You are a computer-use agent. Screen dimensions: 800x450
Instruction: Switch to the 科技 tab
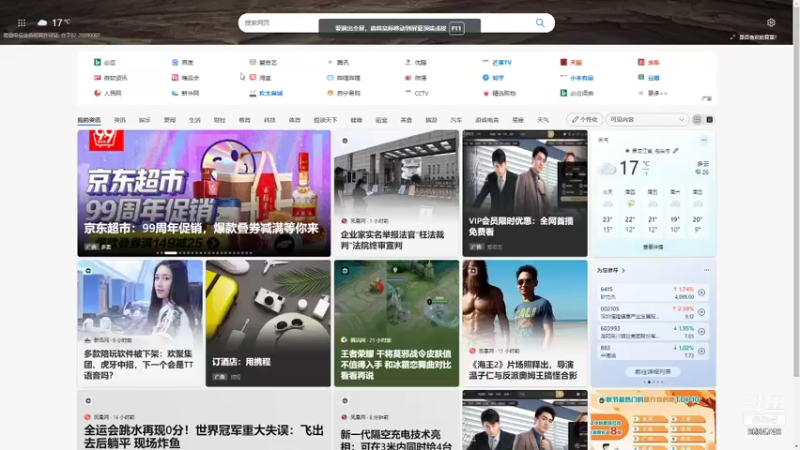(269, 120)
